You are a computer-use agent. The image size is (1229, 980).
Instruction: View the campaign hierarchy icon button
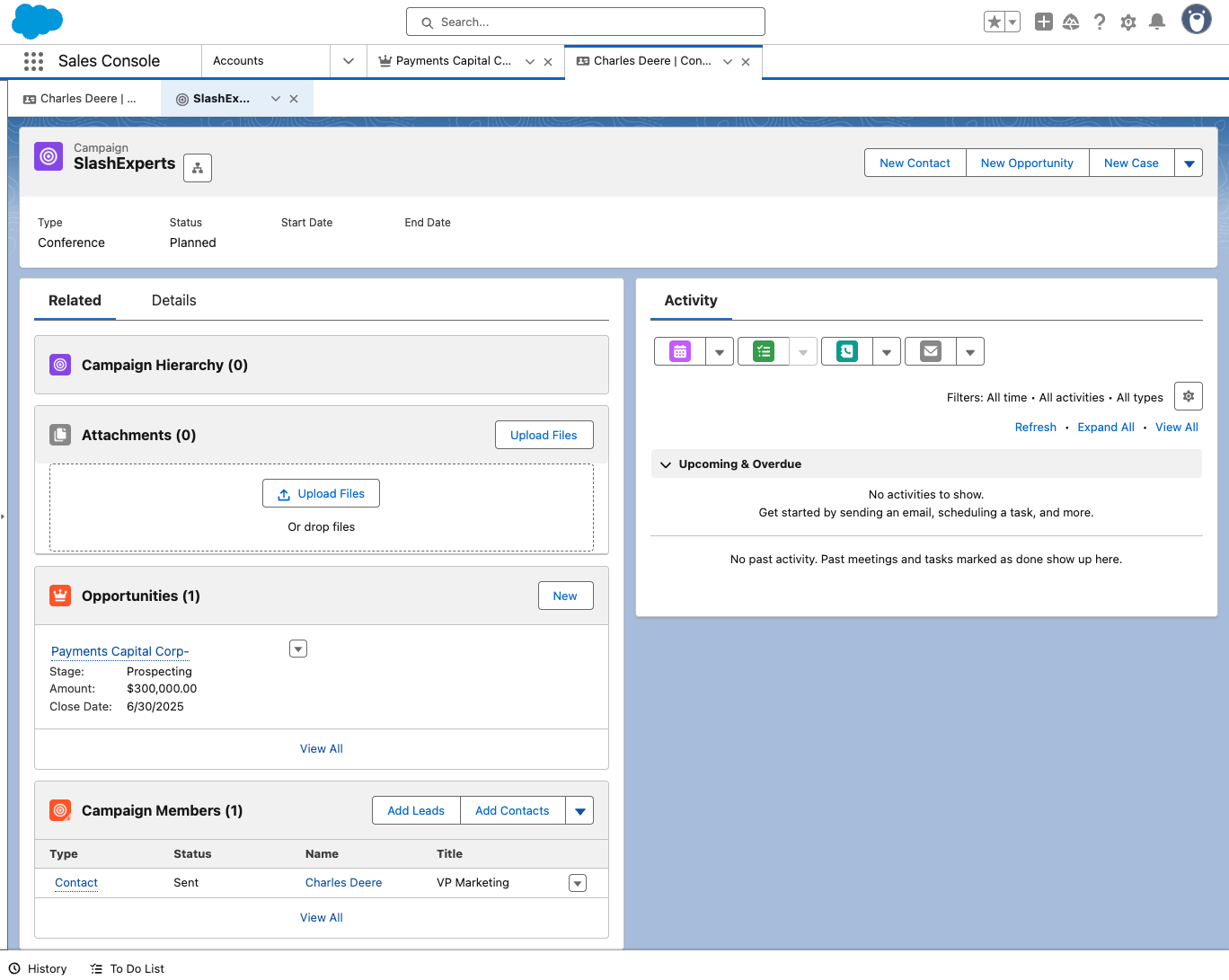click(198, 168)
